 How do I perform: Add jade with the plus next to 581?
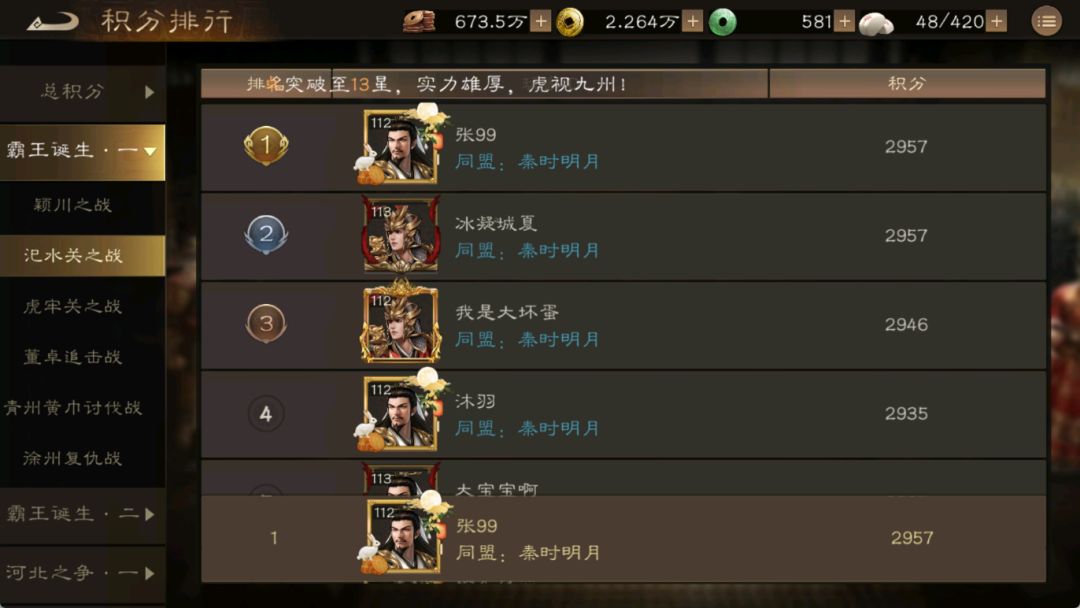pos(844,22)
